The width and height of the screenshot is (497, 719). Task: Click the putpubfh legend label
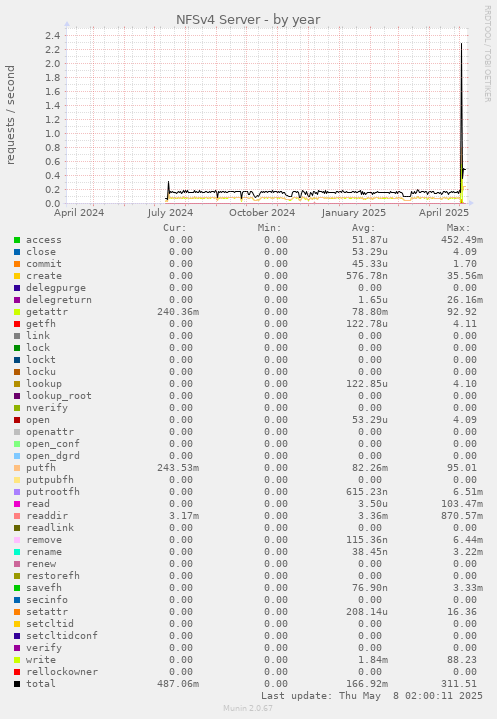coord(50,480)
